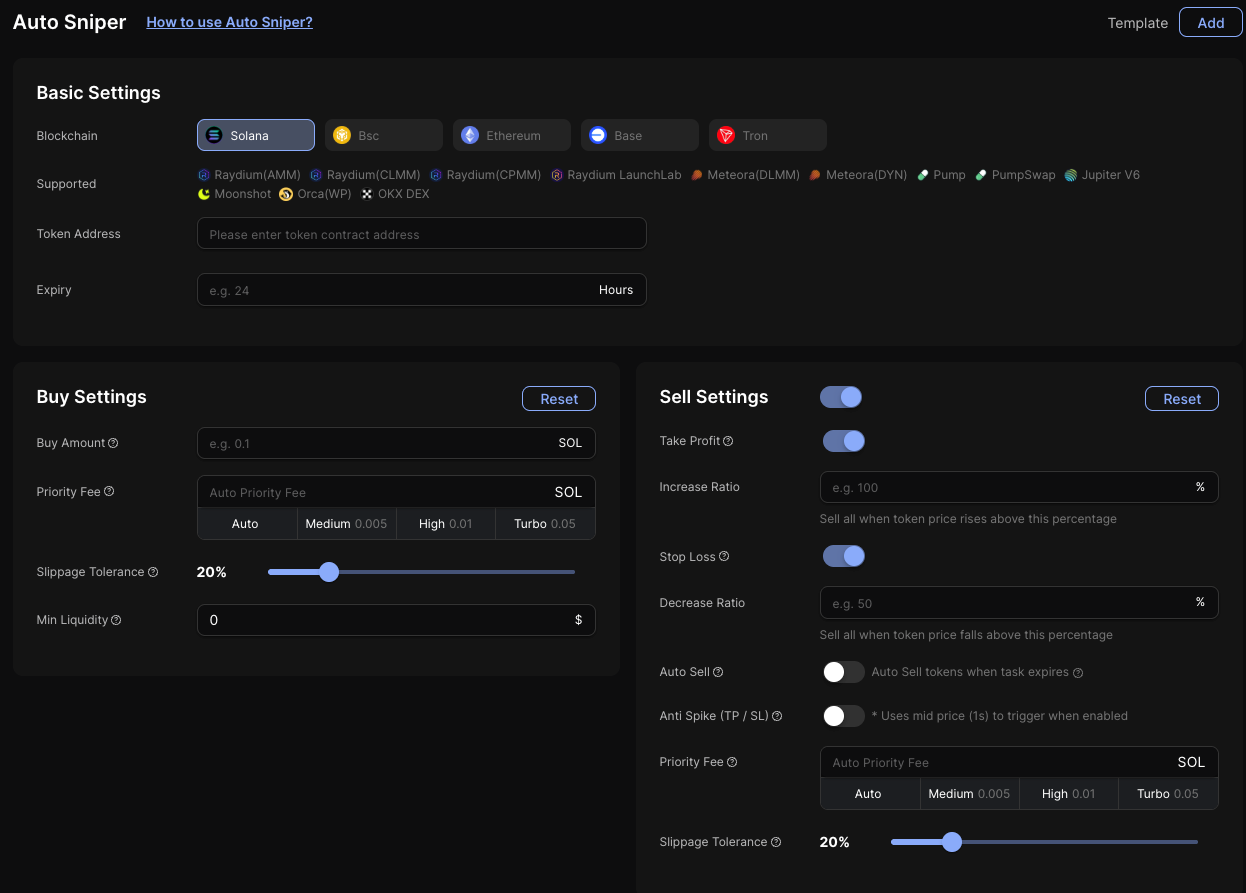Click help icon next to Auto Sell label
Screen dimensions: 1246x893
pos(718,672)
